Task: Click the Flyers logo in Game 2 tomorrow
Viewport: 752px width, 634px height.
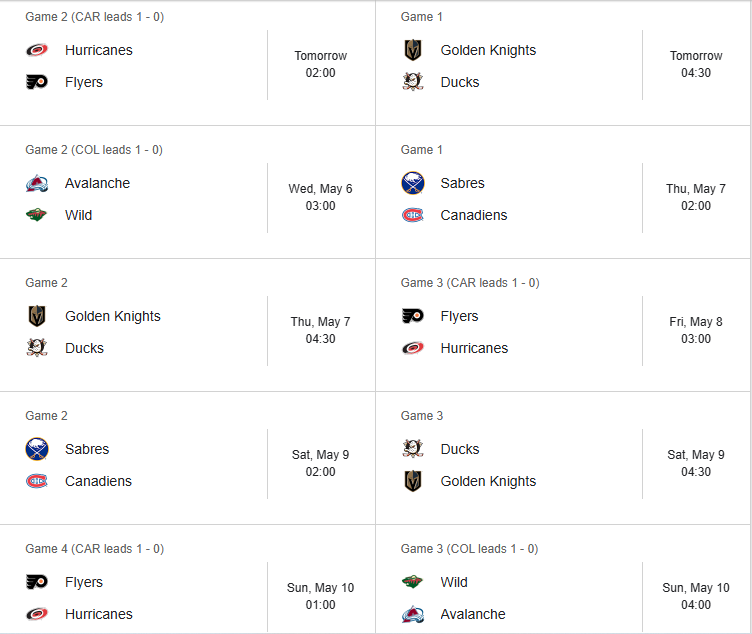Action: click(x=37, y=82)
